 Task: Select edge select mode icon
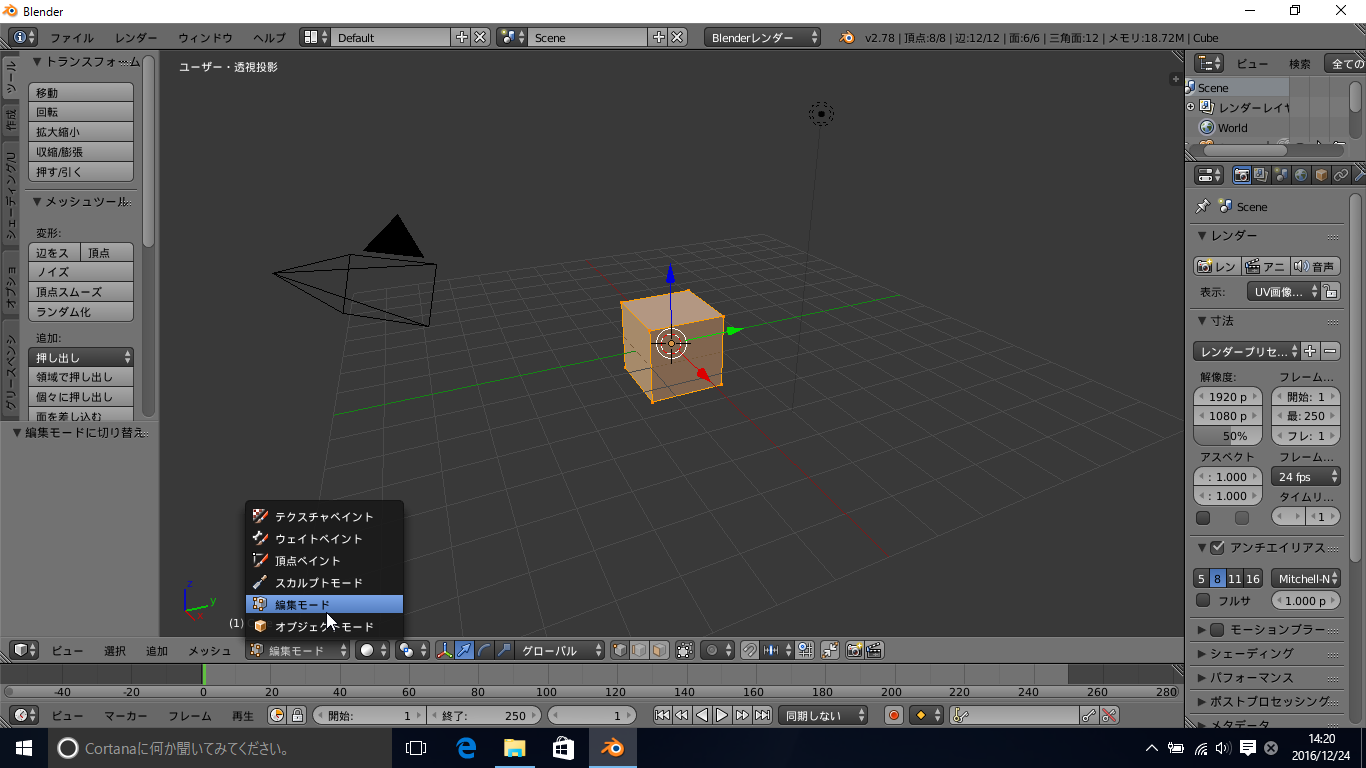click(640, 650)
